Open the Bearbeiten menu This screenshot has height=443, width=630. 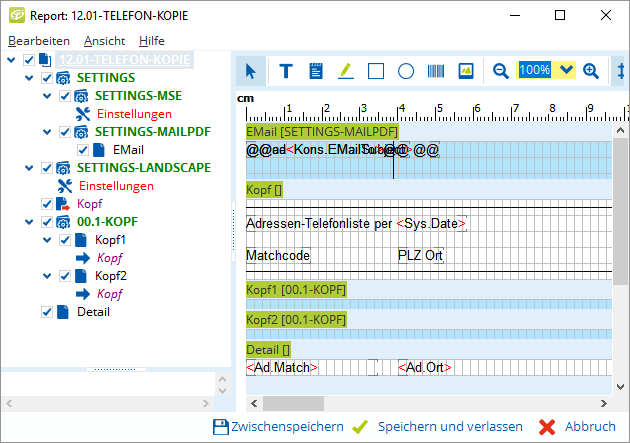coord(39,41)
